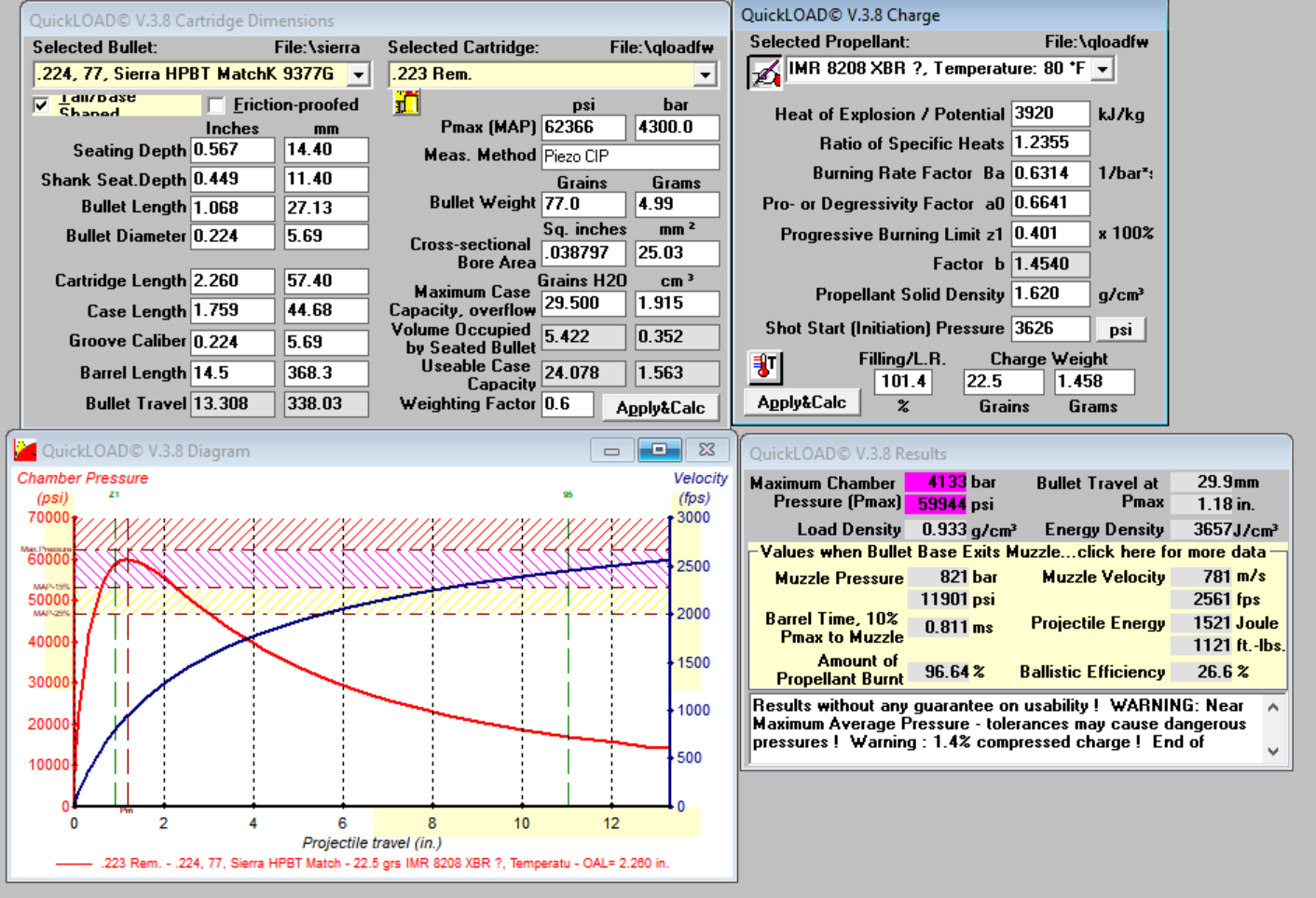This screenshot has height=898, width=1316.
Task: Click the Cartridge Length inches field
Action: point(233,281)
